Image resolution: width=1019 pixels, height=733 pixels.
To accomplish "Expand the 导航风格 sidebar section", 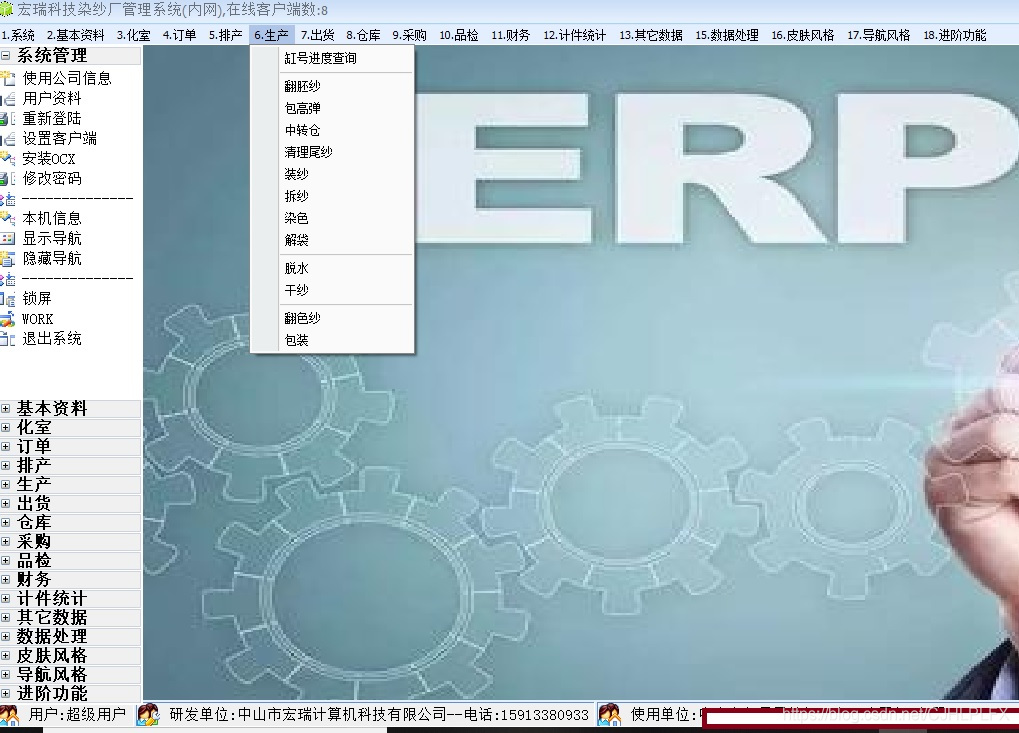I will point(5,675).
